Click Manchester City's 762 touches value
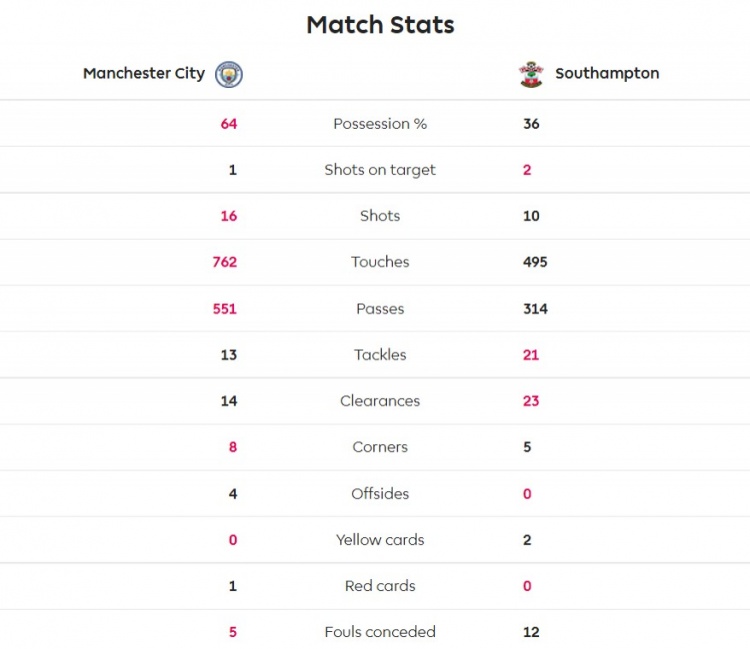The image size is (750, 649). (x=224, y=262)
